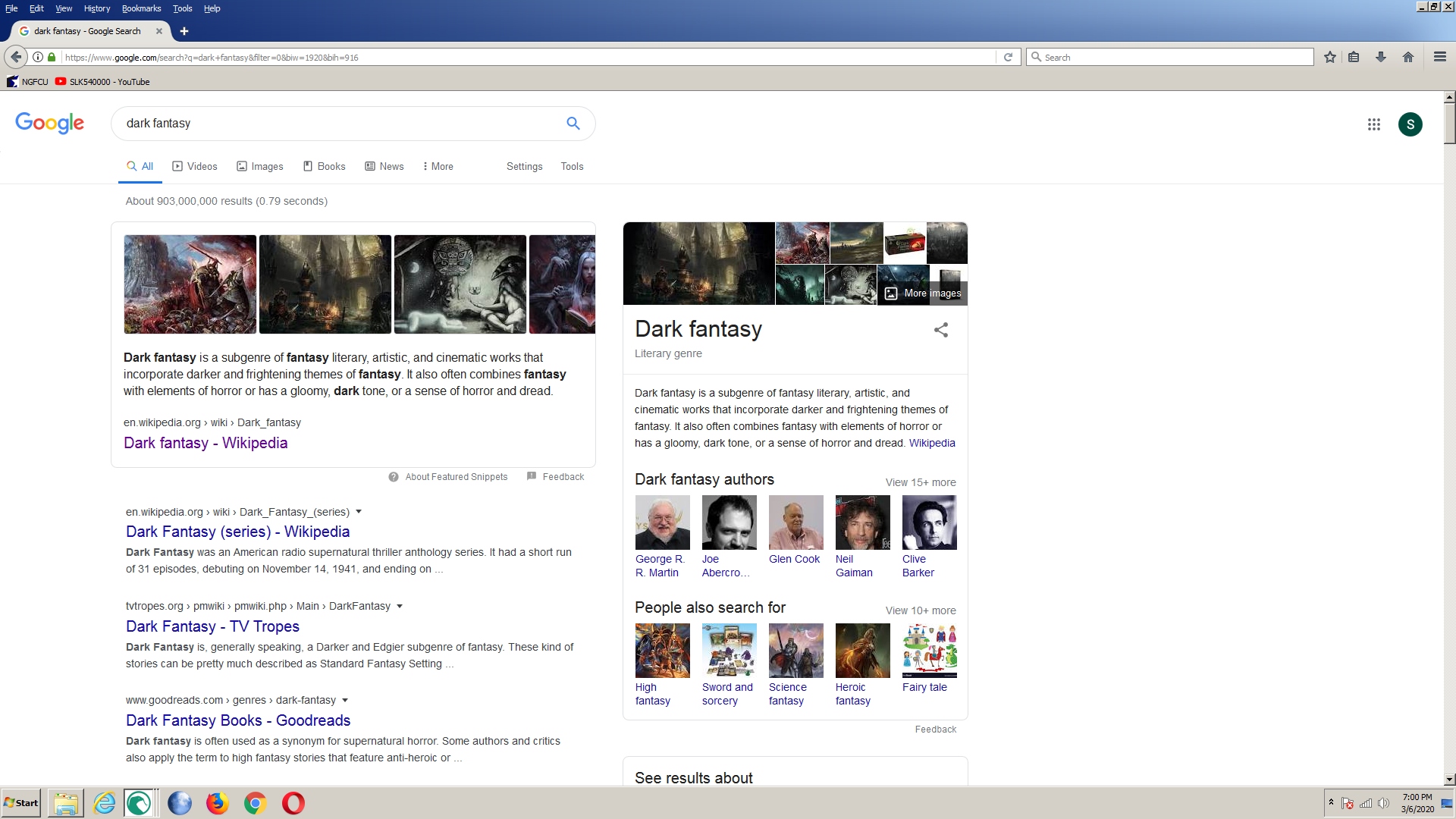The height and width of the screenshot is (819, 1456).
Task: Launch Chrome from the taskbar
Action: [x=256, y=803]
